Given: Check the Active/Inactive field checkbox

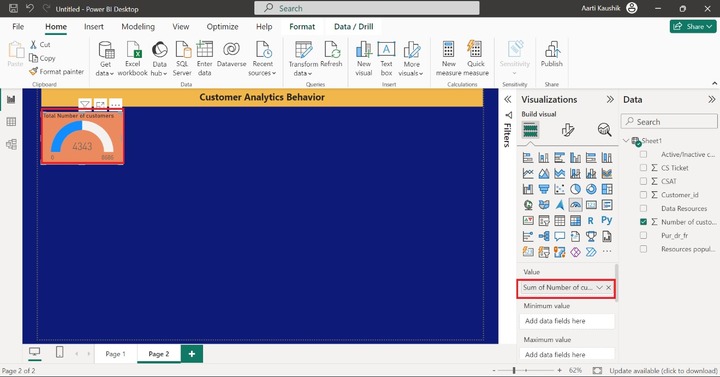Looking at the screenshot, I should (643, 154).
